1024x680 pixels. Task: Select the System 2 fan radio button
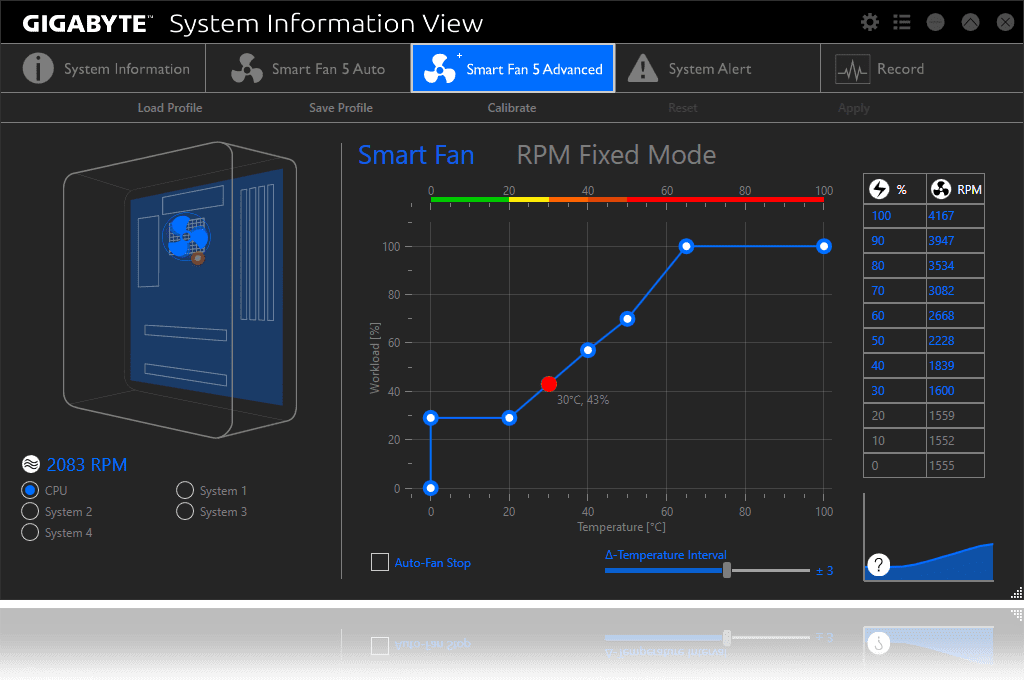click(x=30, y=511)
